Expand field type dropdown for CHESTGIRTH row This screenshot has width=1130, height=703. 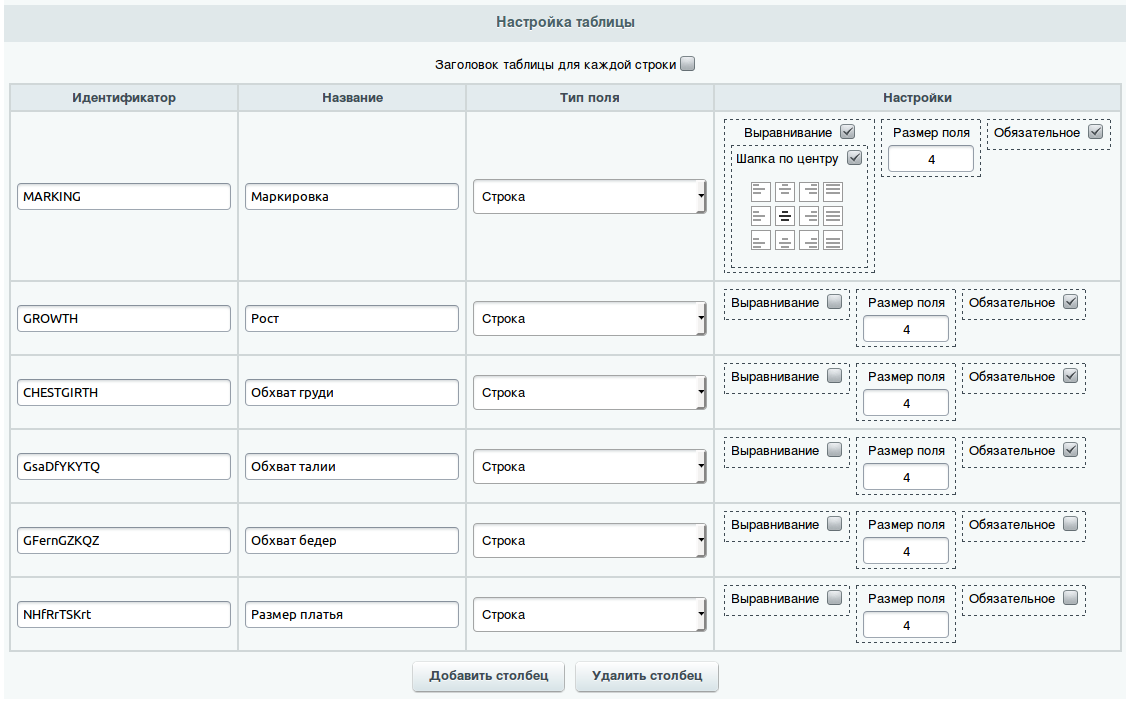(589, 393)
